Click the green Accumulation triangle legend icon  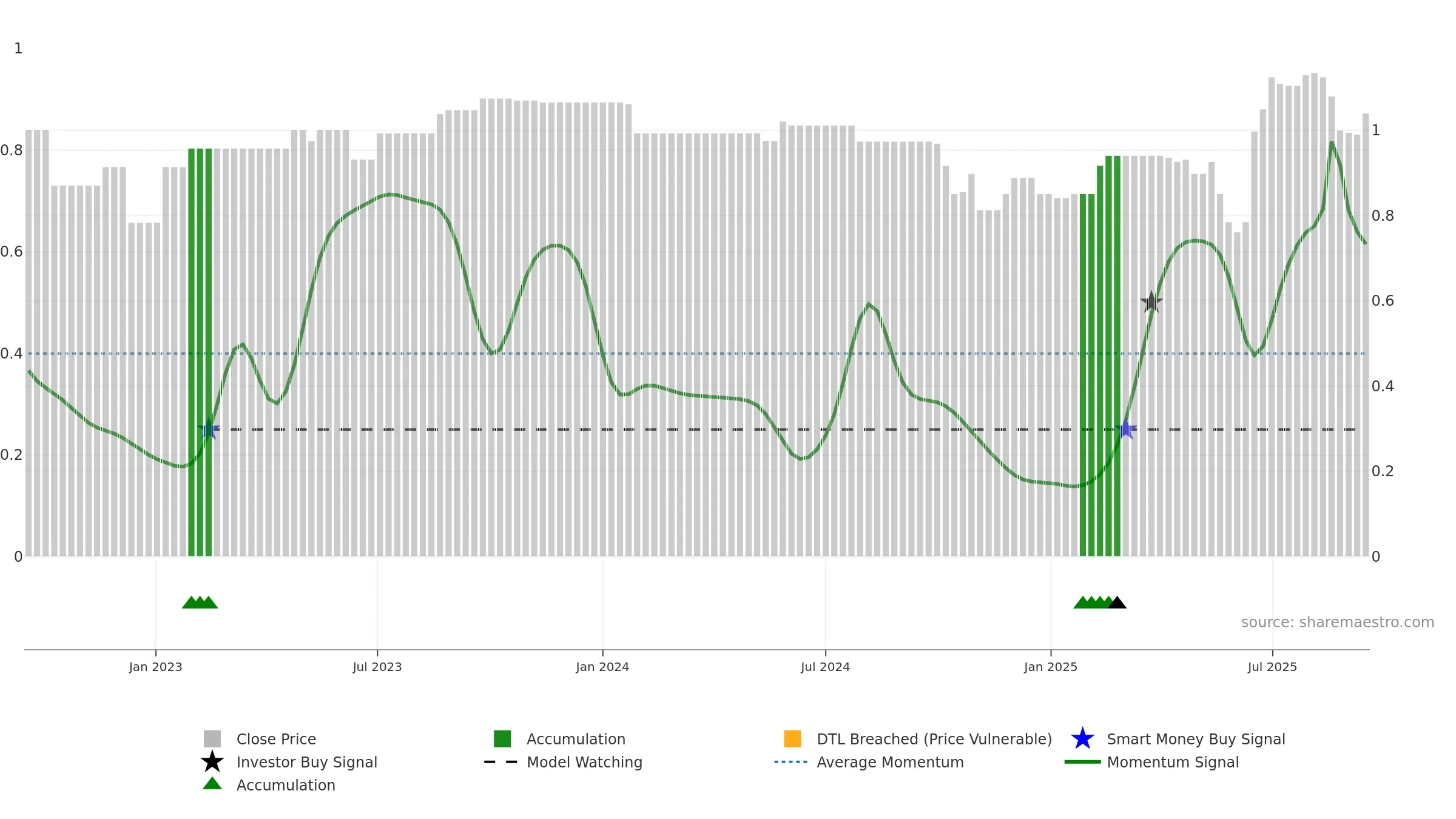pyautogui.click(x=212, y=784)
